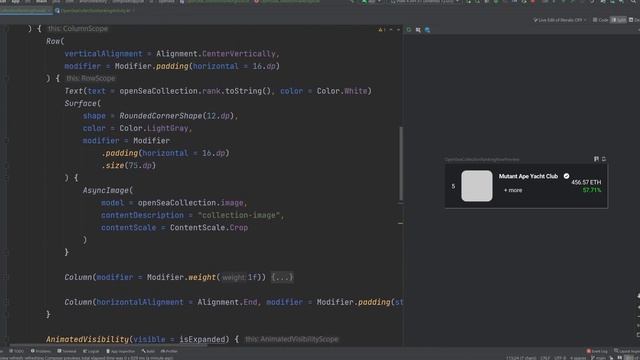Open the 'main' git branch widget
This screenshot has width=640, height=360.
tap(598, 358)
